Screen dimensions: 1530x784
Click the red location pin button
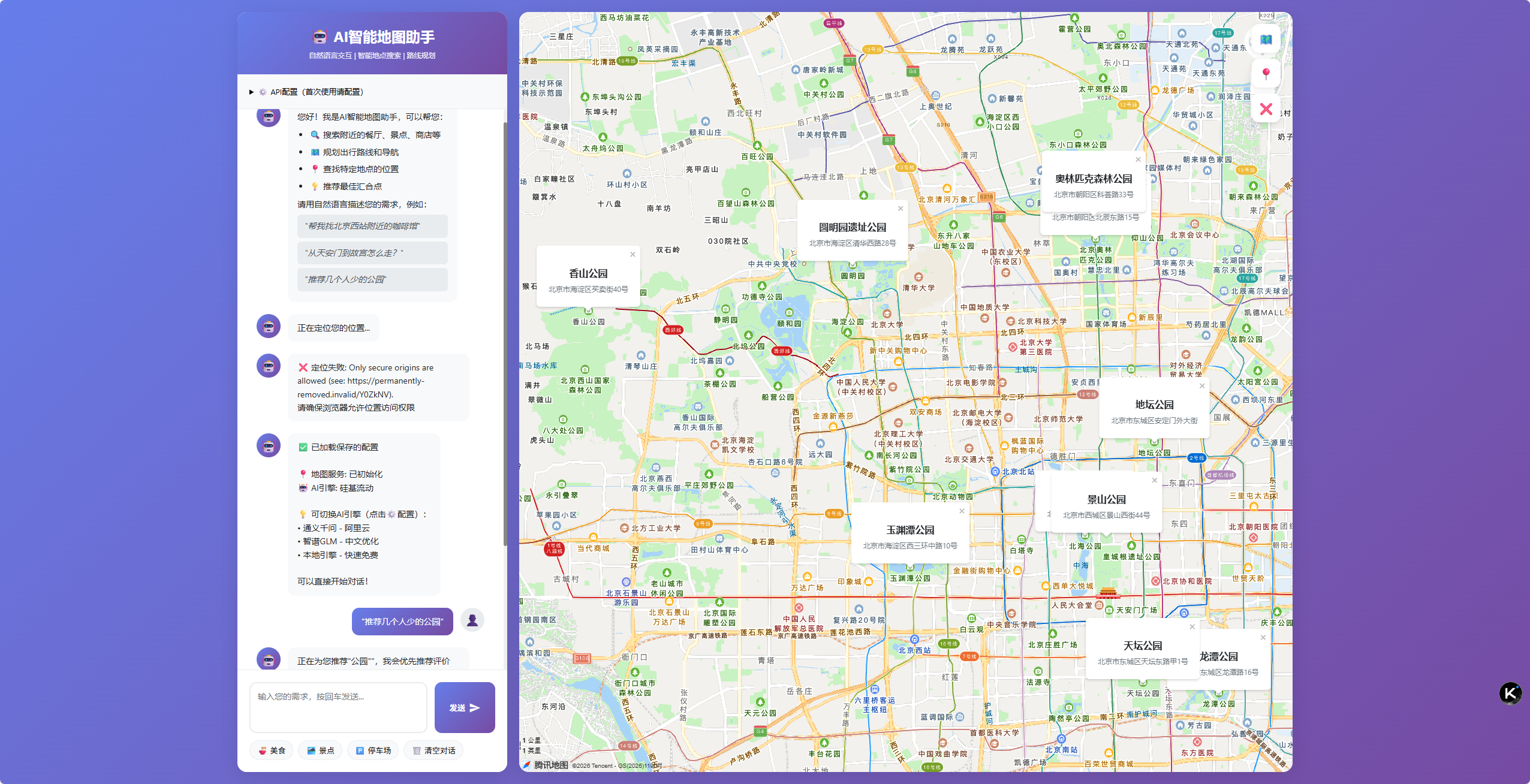coord(1266,74)
